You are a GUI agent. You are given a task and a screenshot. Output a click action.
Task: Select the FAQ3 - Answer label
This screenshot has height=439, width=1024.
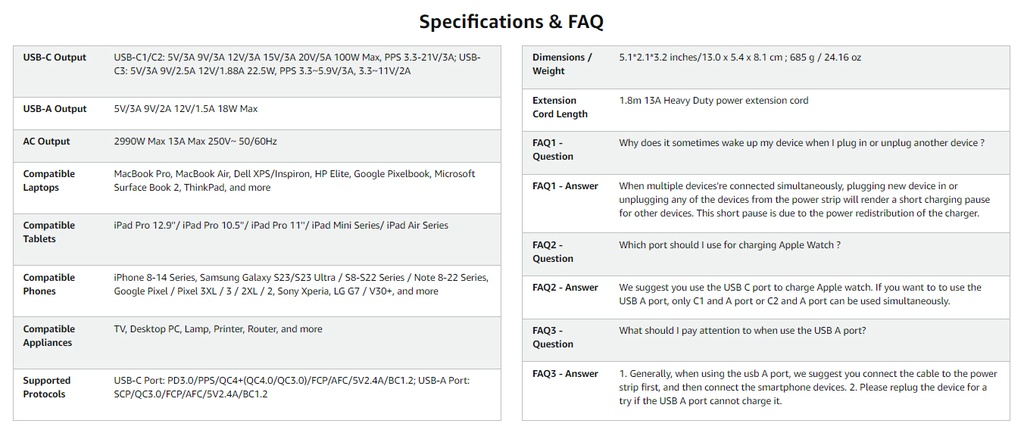tap(565, 374)
